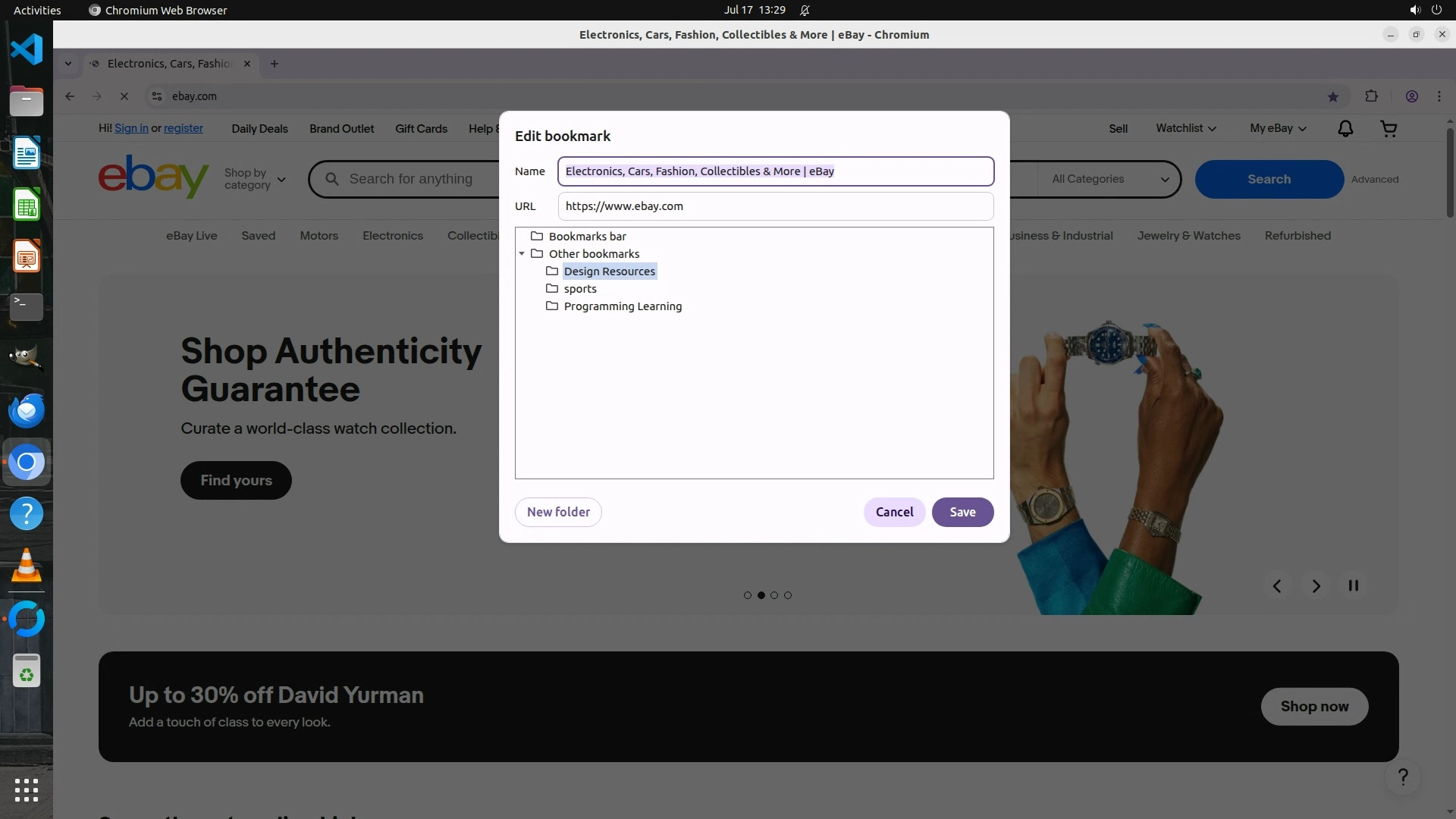Create a New folder in the bookmark dialog
1456x819 pixels.
(558, 512)
